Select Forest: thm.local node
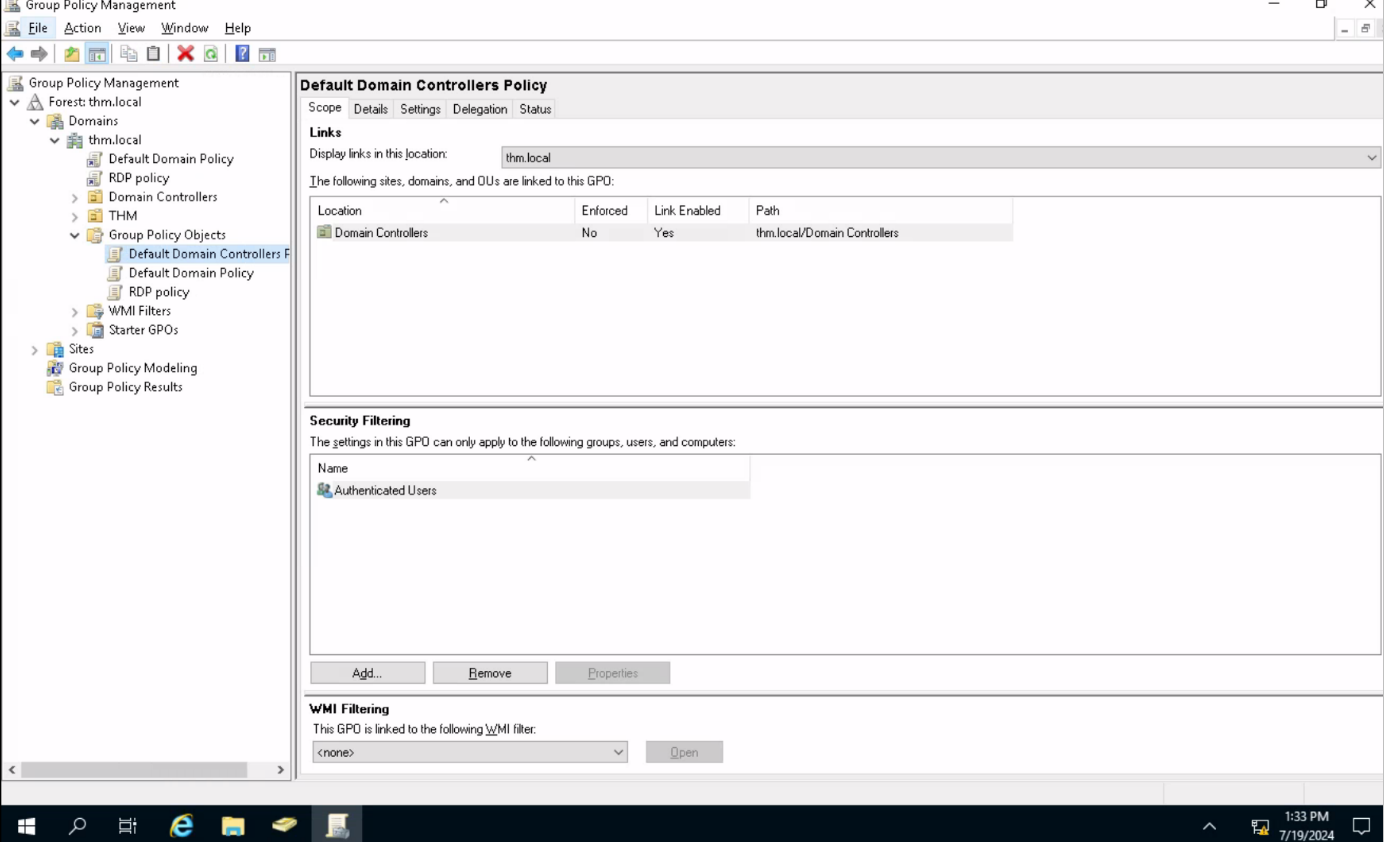This screenshot has height=842, width=1385. click(95, 102)
